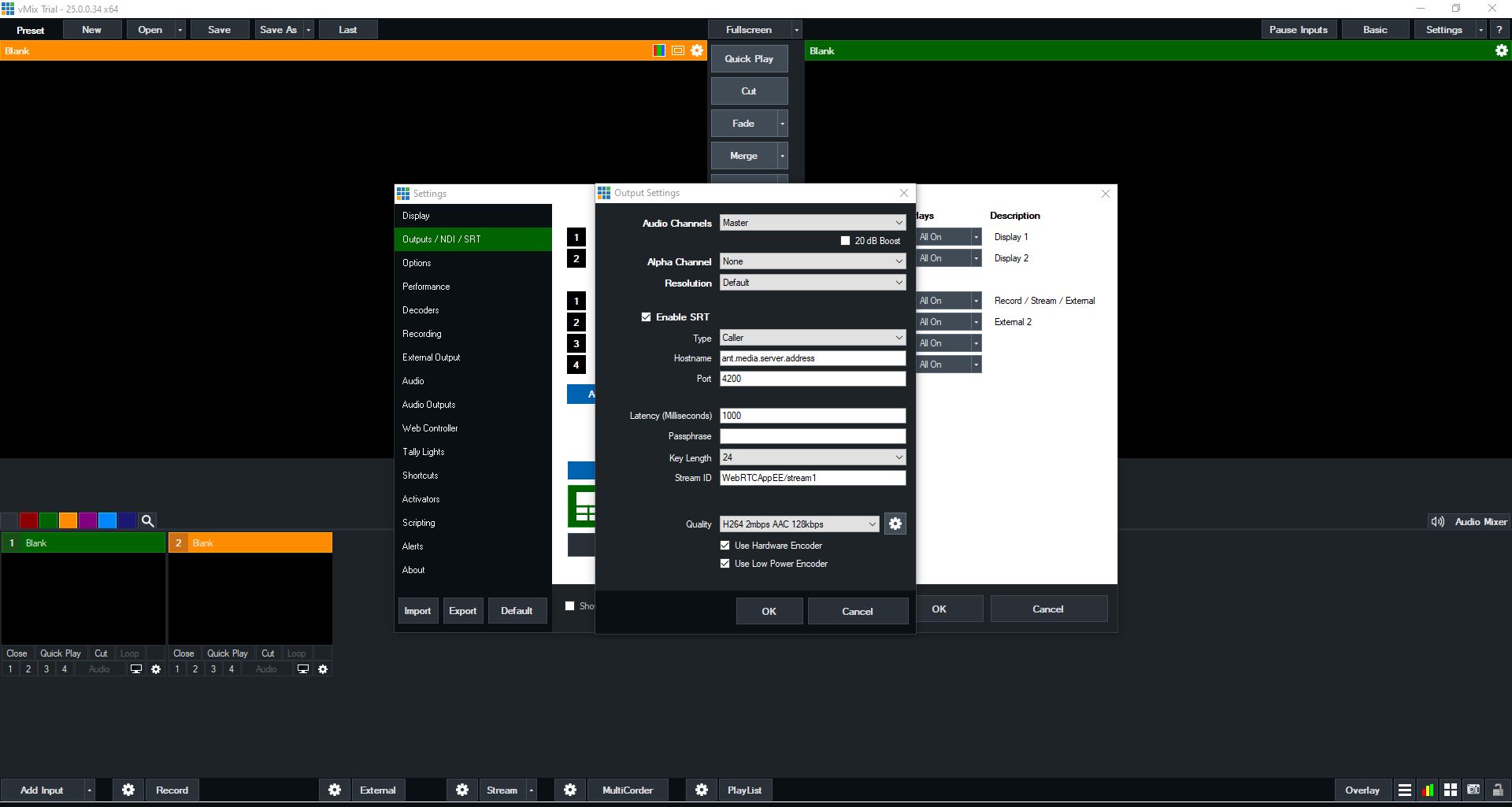Disable Use Hardware Encoder

[x=724, y=546]
